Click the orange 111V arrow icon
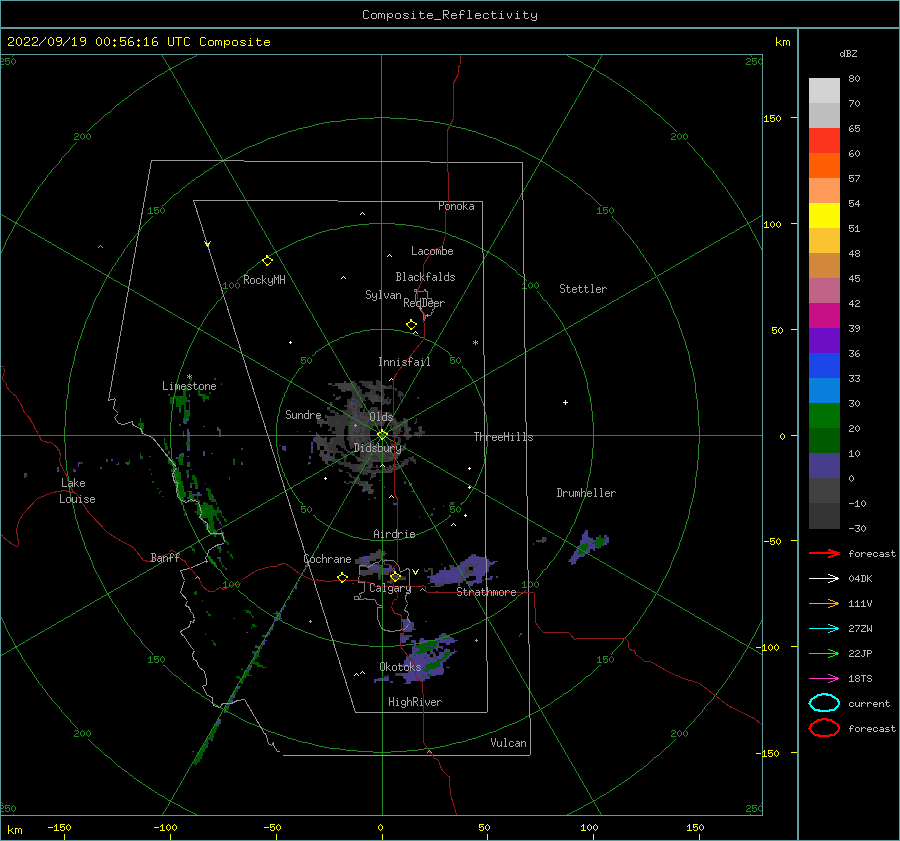900x841 pixels. tap(824, 603)
